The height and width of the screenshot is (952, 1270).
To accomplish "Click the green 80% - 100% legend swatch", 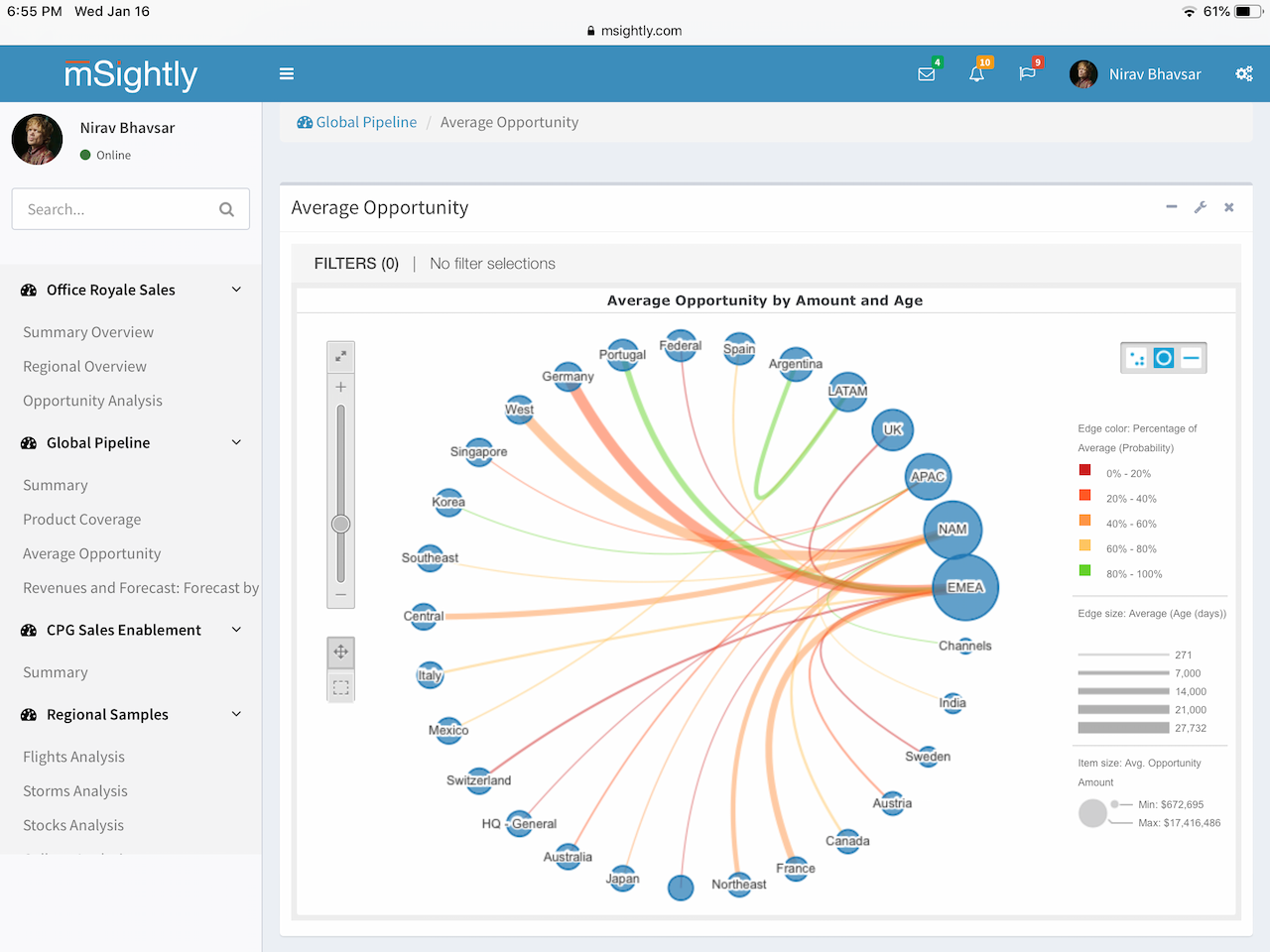I will (1084, 570).
